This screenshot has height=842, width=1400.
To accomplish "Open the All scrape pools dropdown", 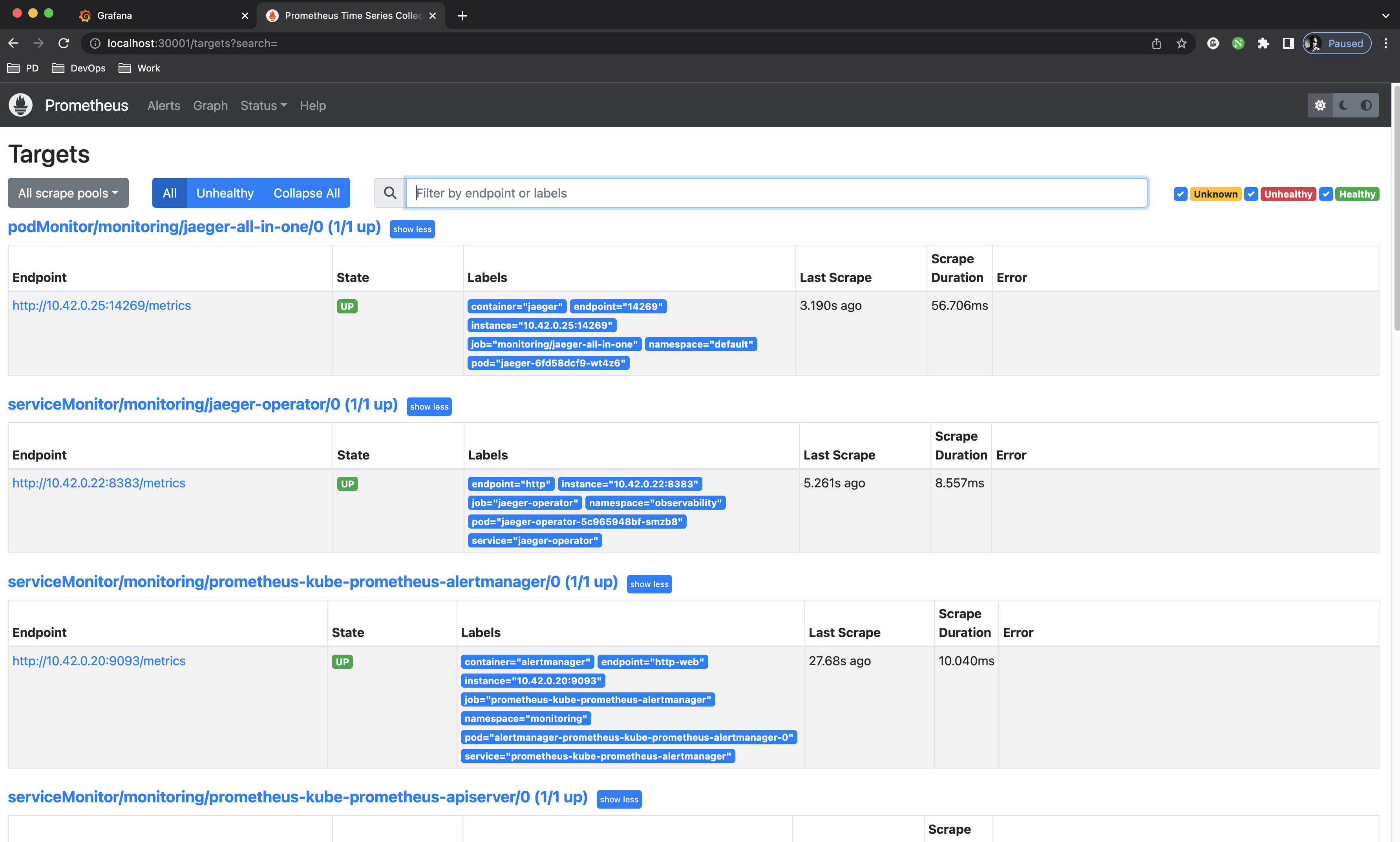I will pos(68,193).
